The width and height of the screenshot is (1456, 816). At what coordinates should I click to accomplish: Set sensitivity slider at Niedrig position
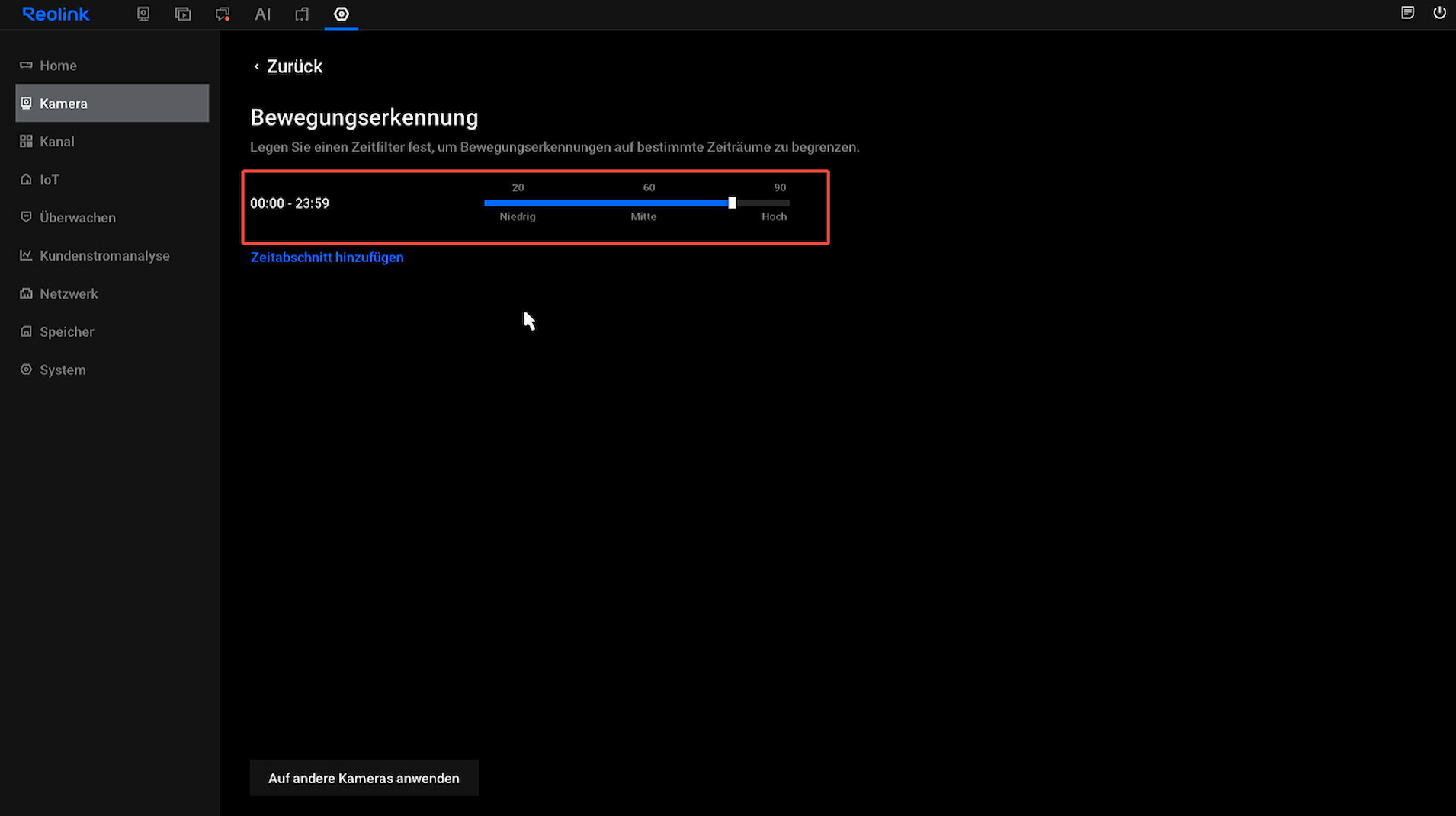click(x=518, y=203)
